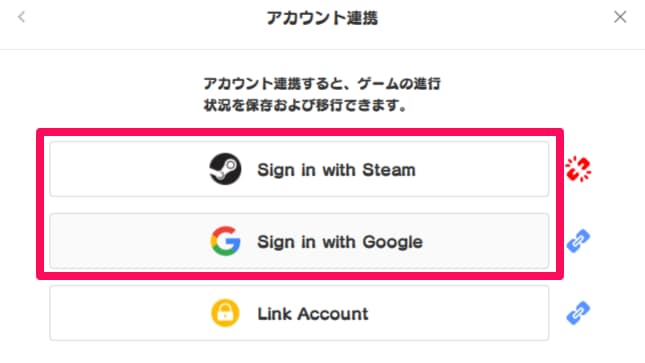The width and height of the screenshot is (645, 363).
Task: Click the "Link Account" label text
Action: 313,314
